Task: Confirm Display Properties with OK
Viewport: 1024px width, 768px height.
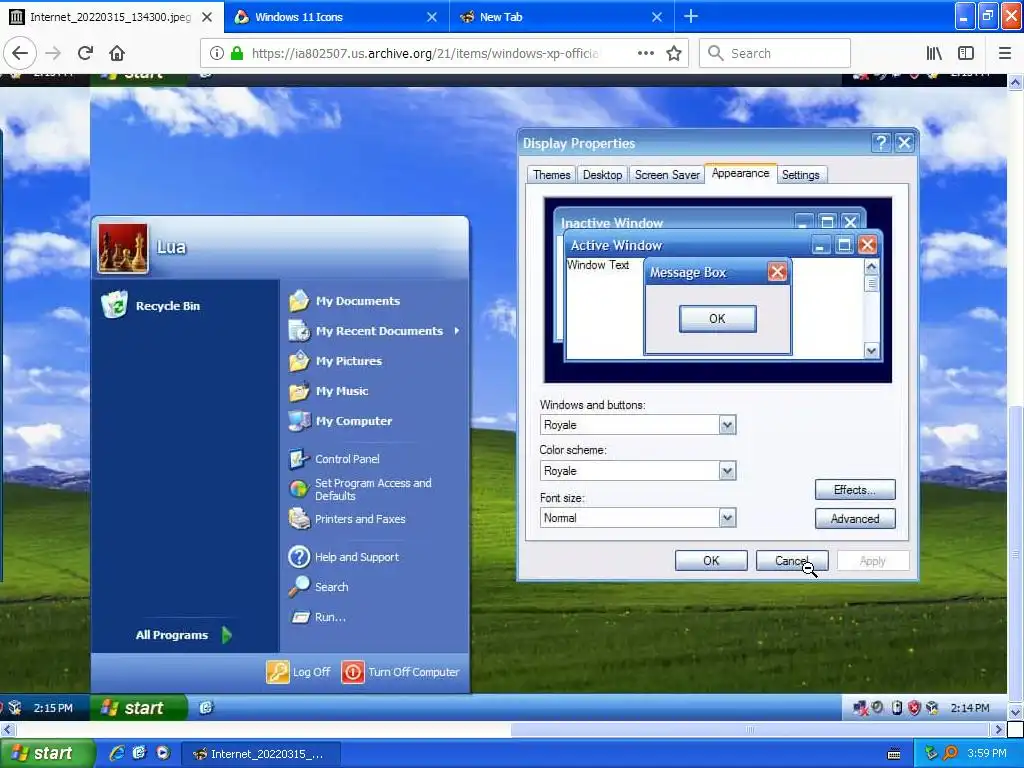Action: 711,560
